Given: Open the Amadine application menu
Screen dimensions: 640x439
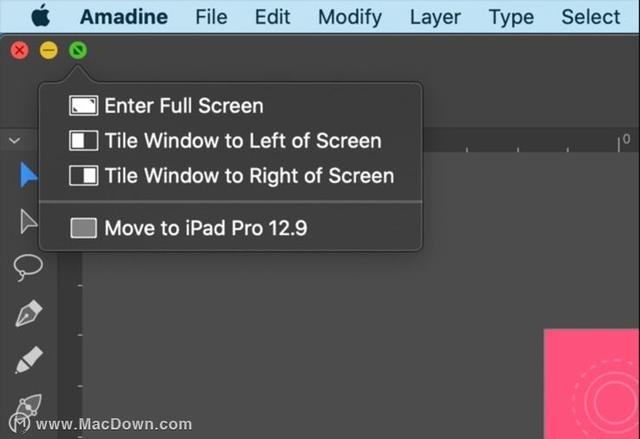Looking at the screenshot, I should [x=126, y=17].
